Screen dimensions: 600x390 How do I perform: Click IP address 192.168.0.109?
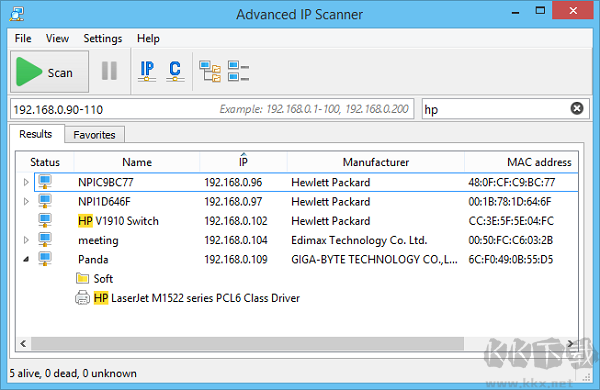click(236, 259)
